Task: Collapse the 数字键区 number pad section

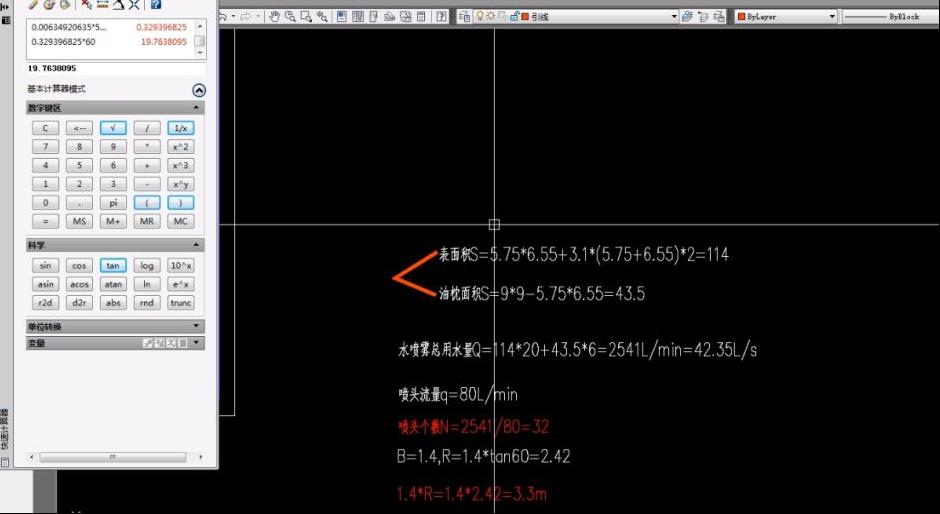Action: click(196, 107)
